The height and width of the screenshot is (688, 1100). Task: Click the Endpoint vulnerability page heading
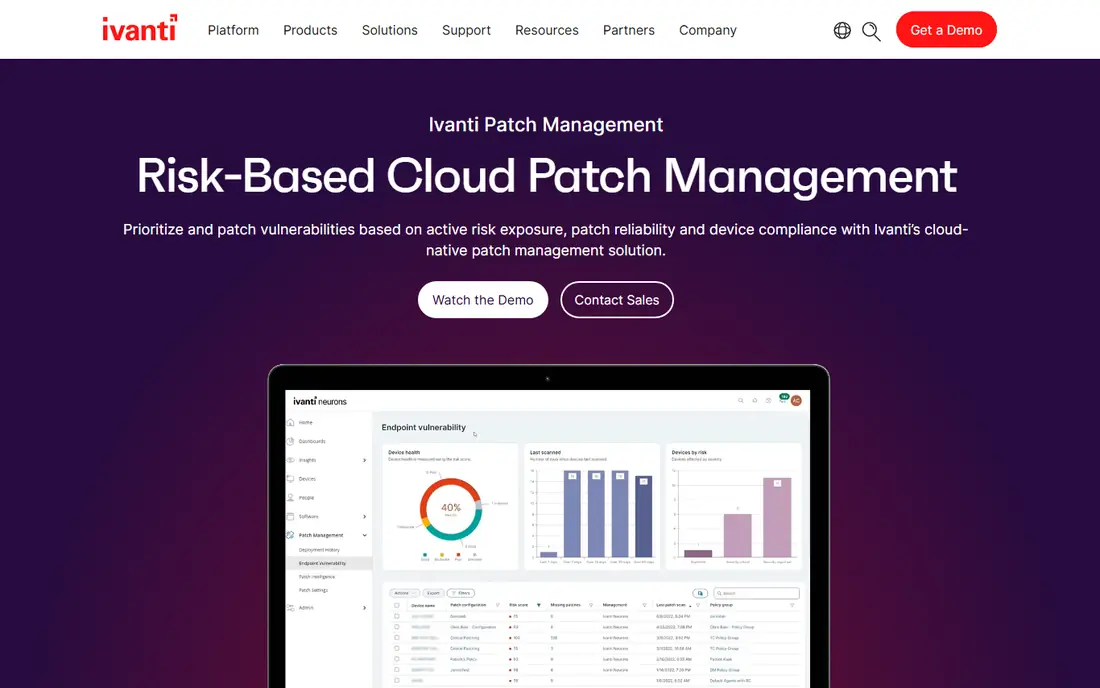tap(424, 427)
